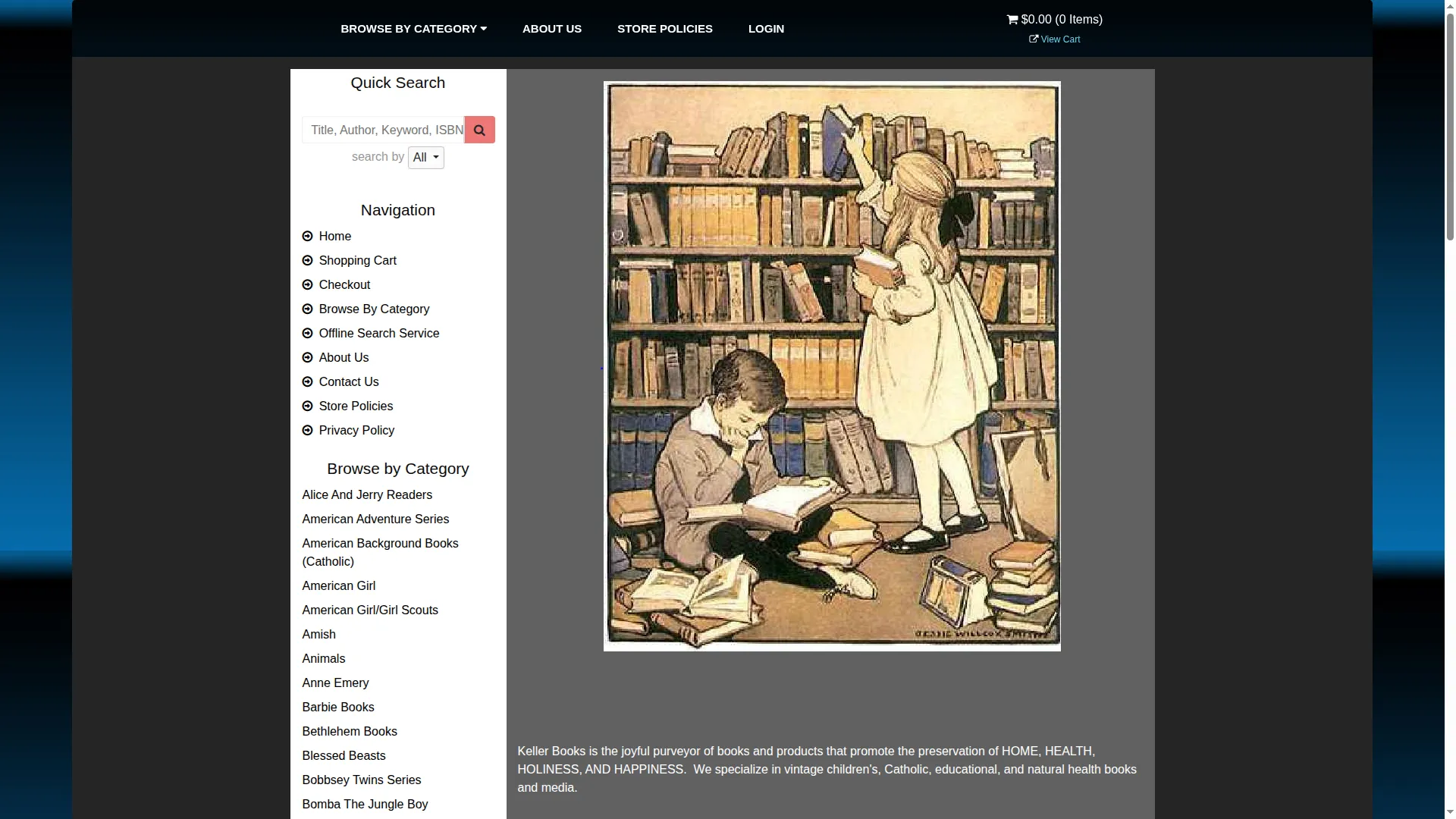Open Store Policies in Navigation sidebar
1456x819 pixels.
pyautogui.click(x=356, y=406)
